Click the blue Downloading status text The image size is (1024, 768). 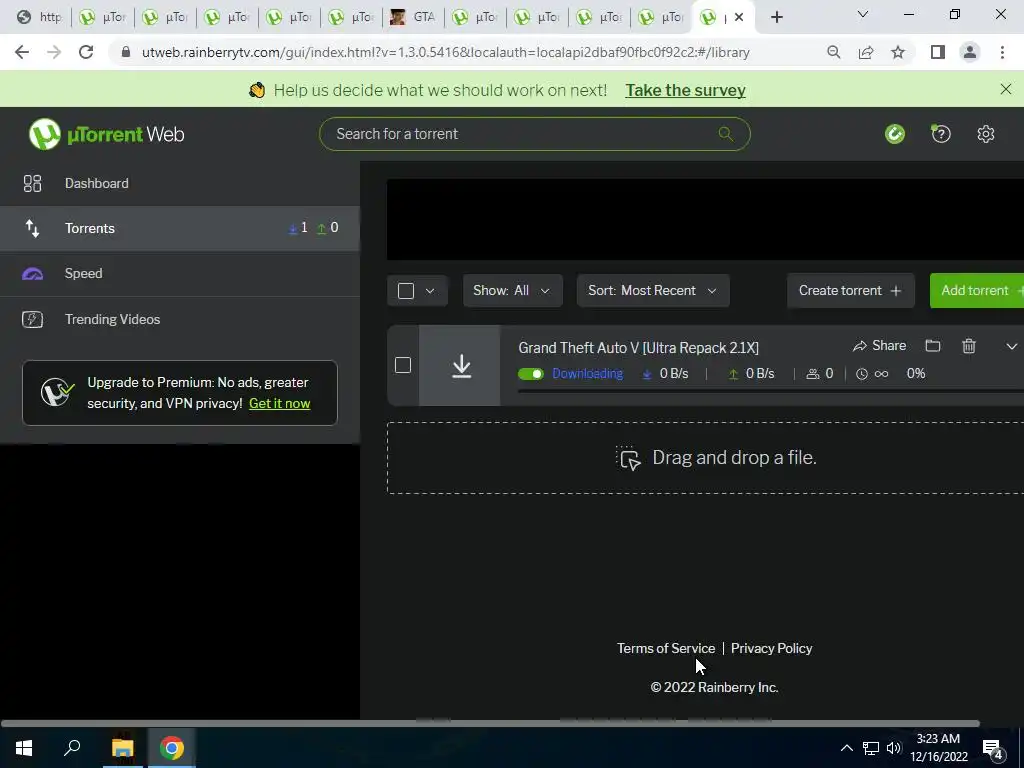coord(587,374)
